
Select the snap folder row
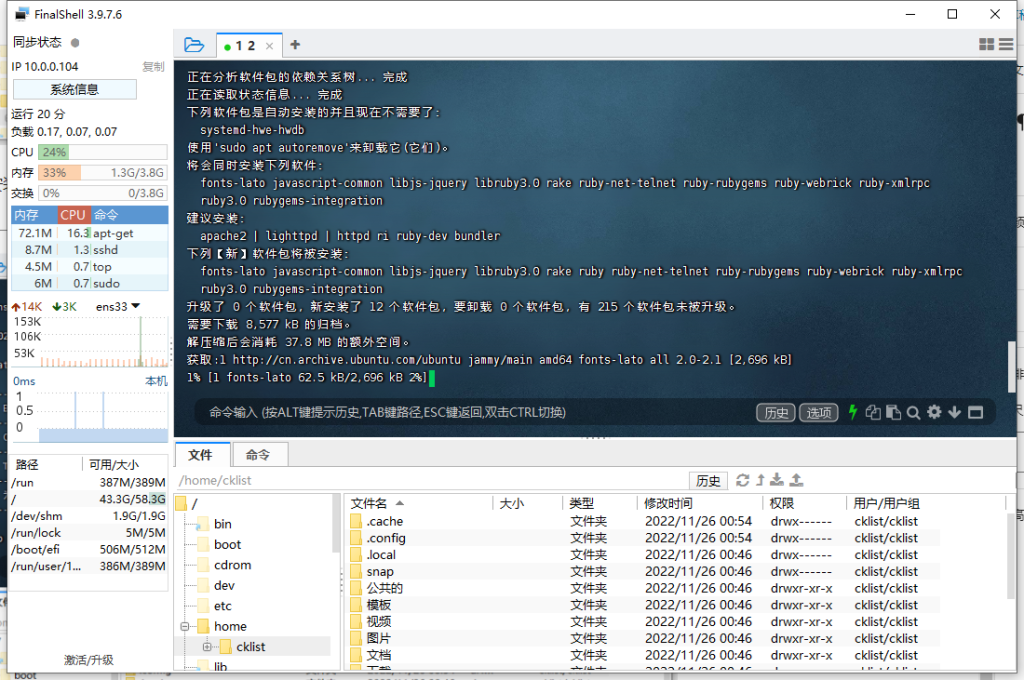click(x=644, y=572)
